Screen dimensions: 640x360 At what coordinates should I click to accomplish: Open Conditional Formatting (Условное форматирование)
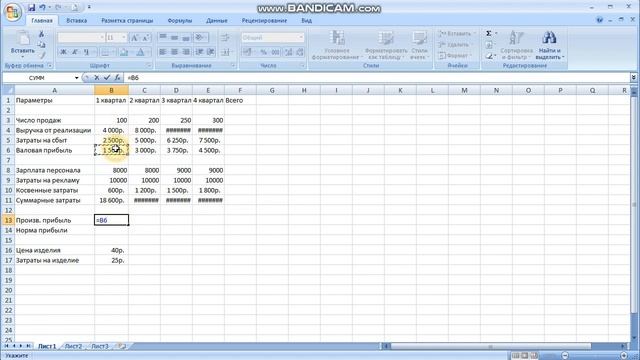click(x=337, y=45)
